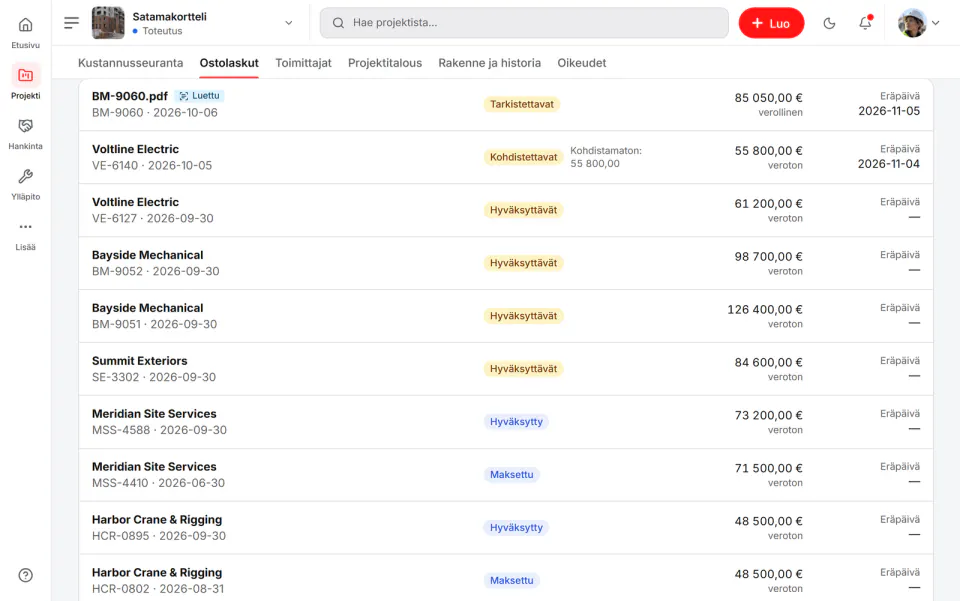
Task: Click the due date 2026-11-05
Action: tap(889, 111)
